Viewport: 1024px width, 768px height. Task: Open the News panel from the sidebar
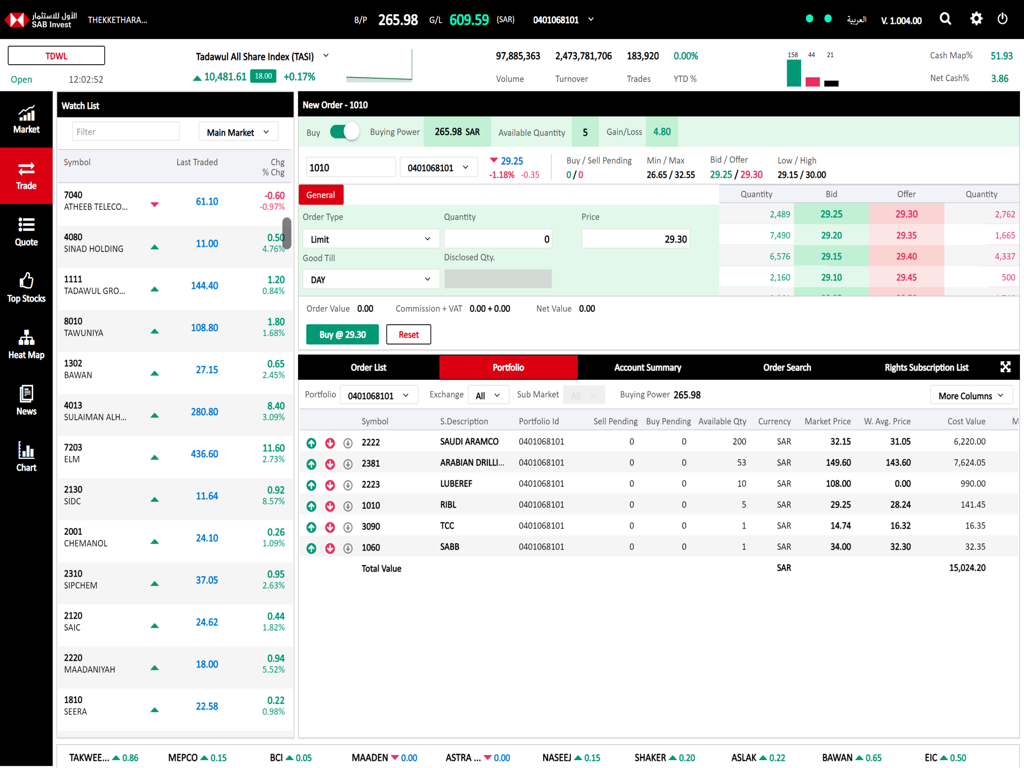(x=25, y=395)
